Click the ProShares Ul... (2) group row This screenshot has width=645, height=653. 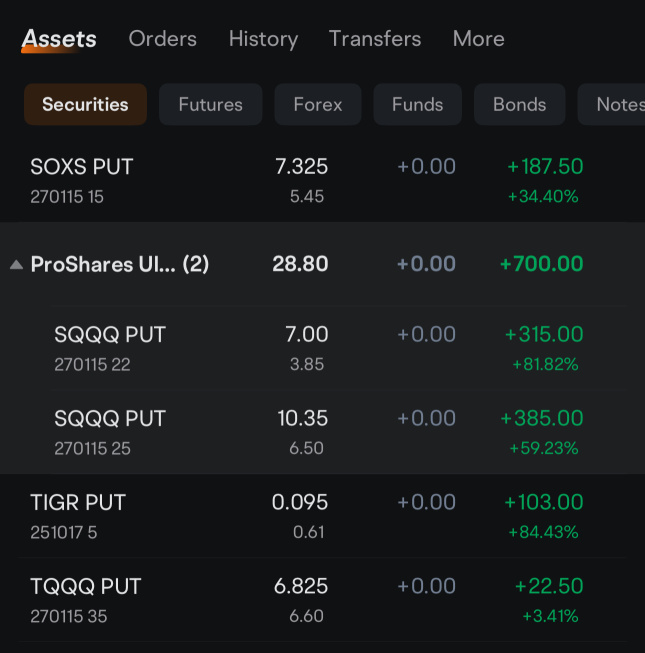tap(322, 264)
